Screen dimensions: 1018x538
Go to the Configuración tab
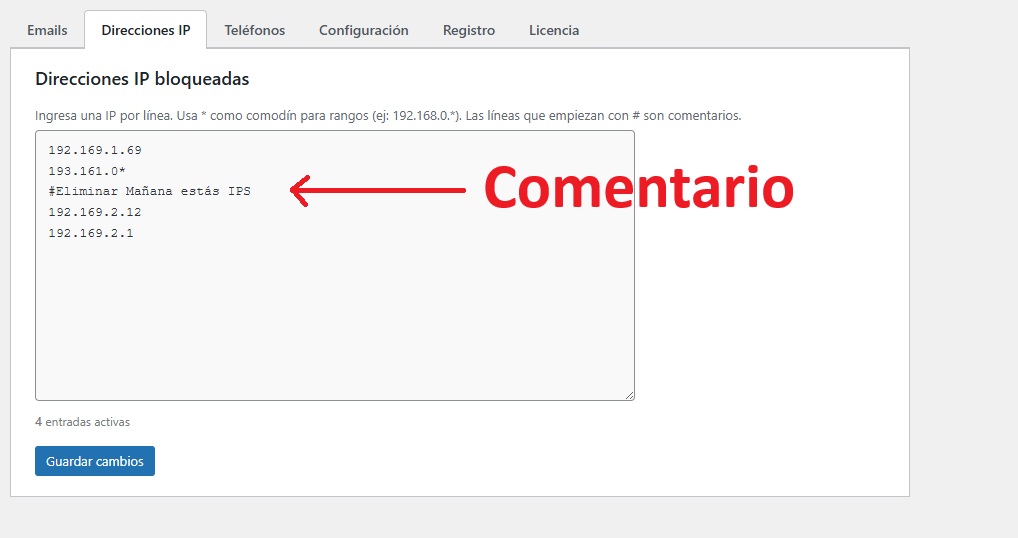[x=363, y=30]
